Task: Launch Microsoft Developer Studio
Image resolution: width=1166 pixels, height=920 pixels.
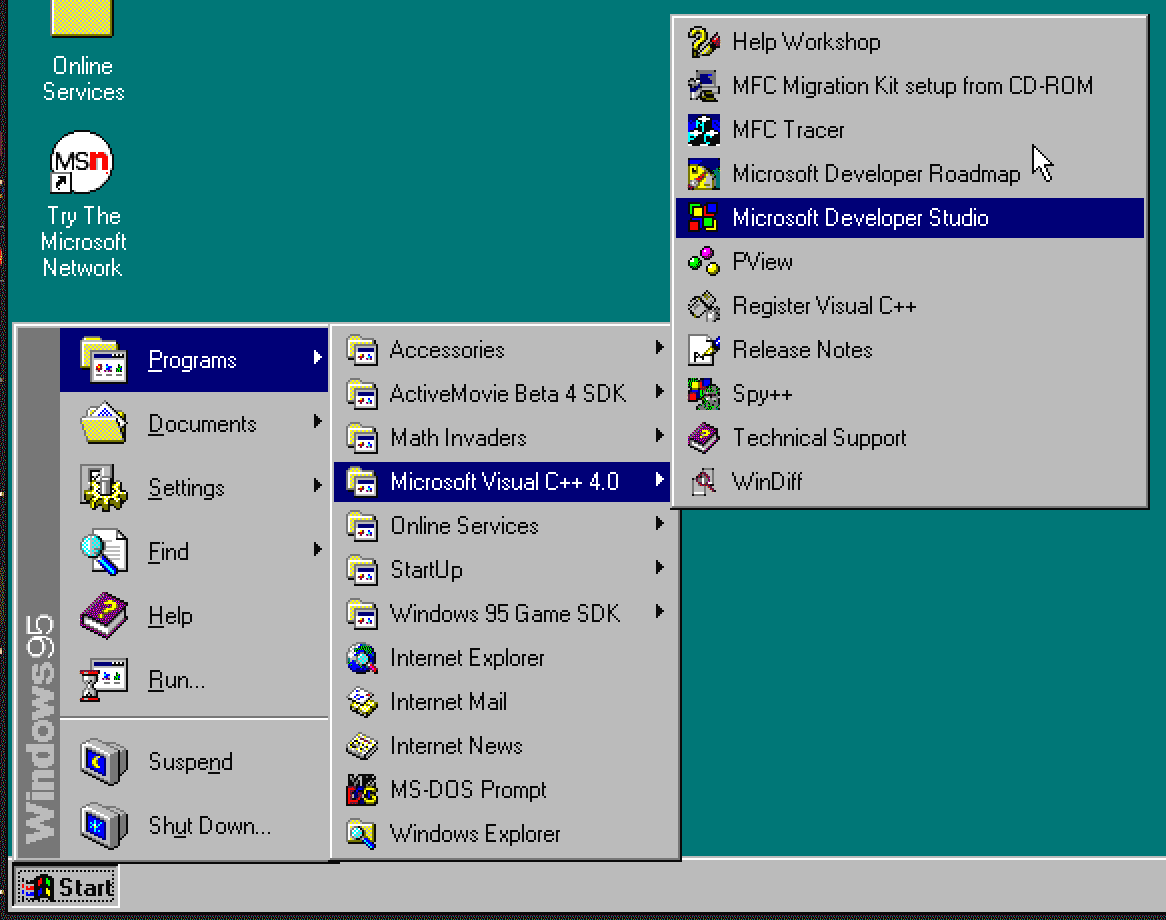Action: point(861,218)
